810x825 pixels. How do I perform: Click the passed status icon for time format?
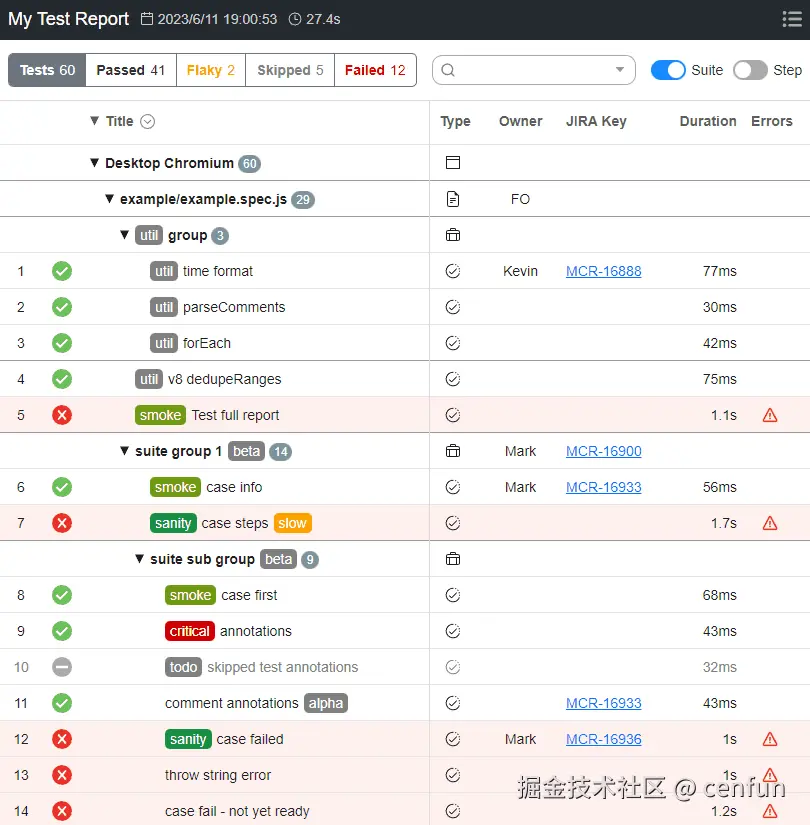click(x=62, y=271)
